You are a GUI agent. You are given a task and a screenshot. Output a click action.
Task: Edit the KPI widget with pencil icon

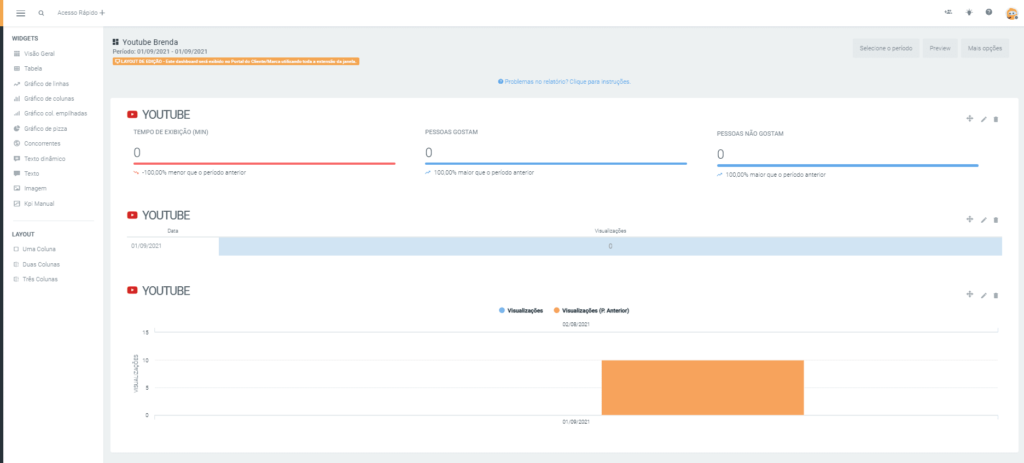[984, 120]
